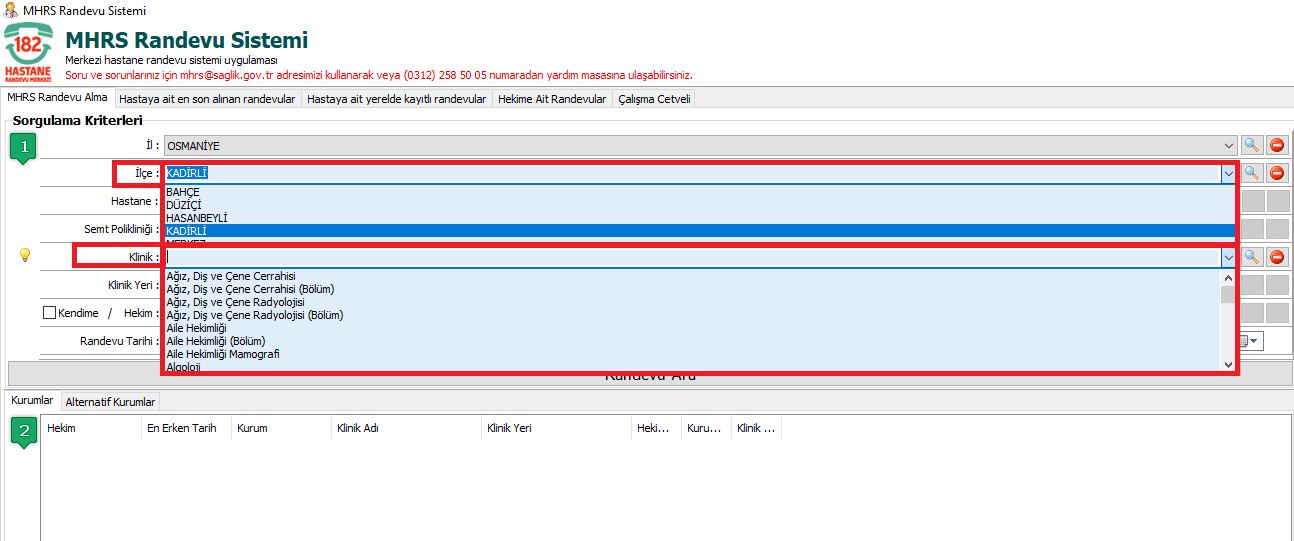Click the magnifier search icon in İlçe row
Image resolution: width=1294 pixels, height=541 pixels.
(x=1251, y=173)
